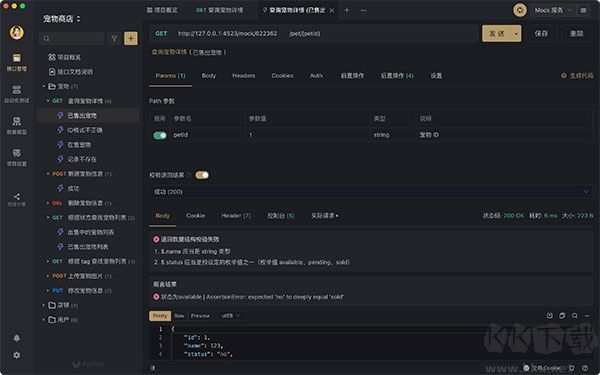
Task: Open the 实际请求 response tab
Action: pos(324,216)
